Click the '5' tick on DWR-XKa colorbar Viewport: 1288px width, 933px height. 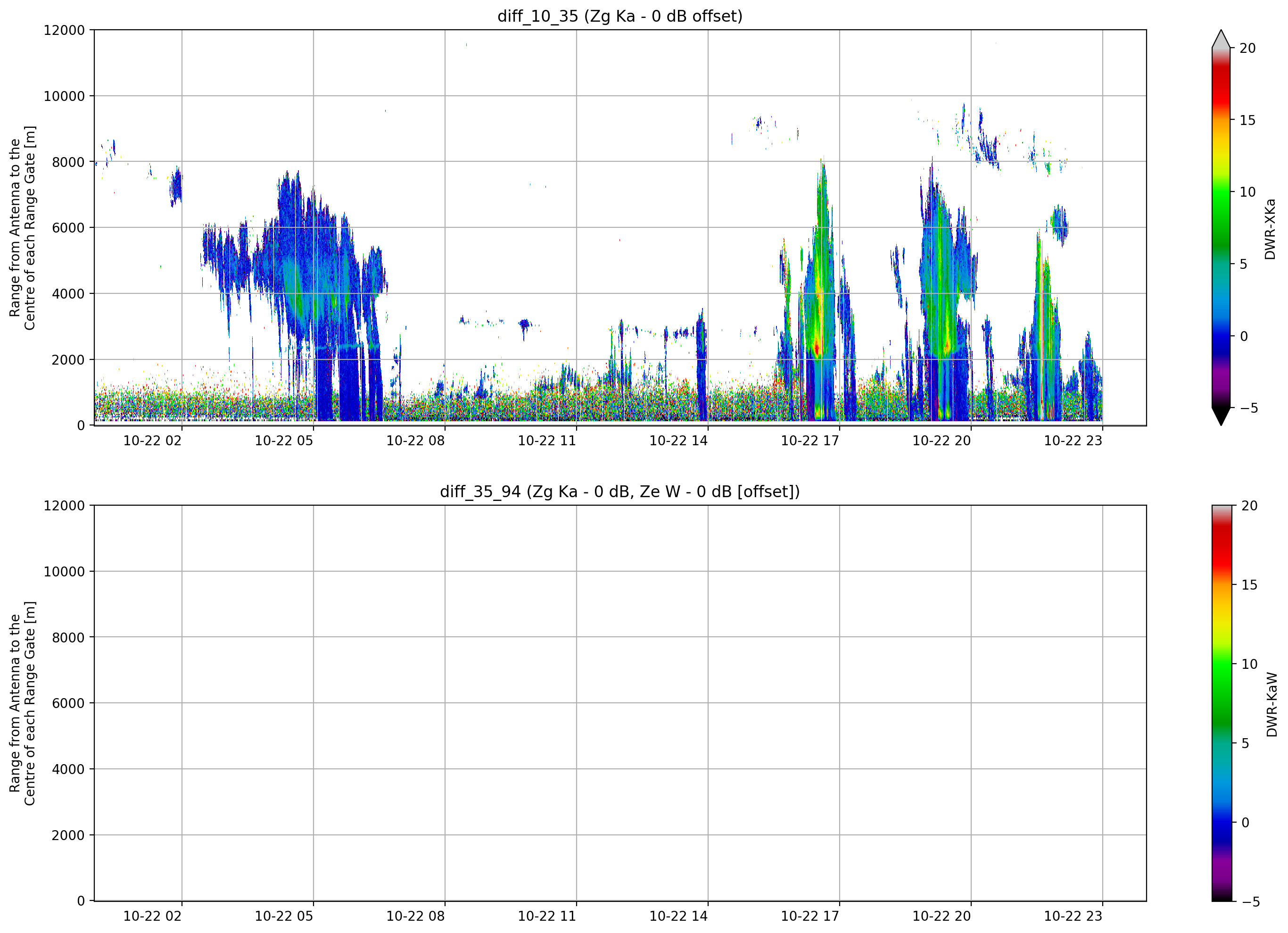click(1243, 265)
